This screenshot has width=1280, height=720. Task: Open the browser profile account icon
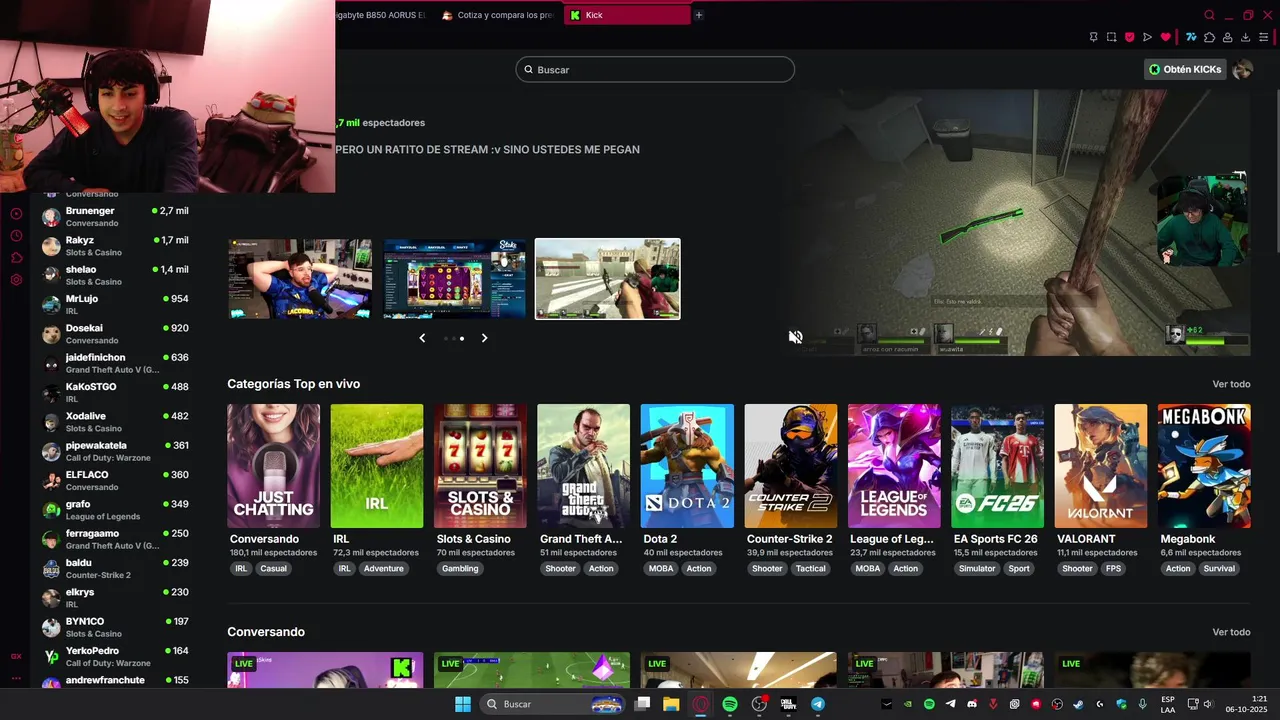[x=1227, y=37]
